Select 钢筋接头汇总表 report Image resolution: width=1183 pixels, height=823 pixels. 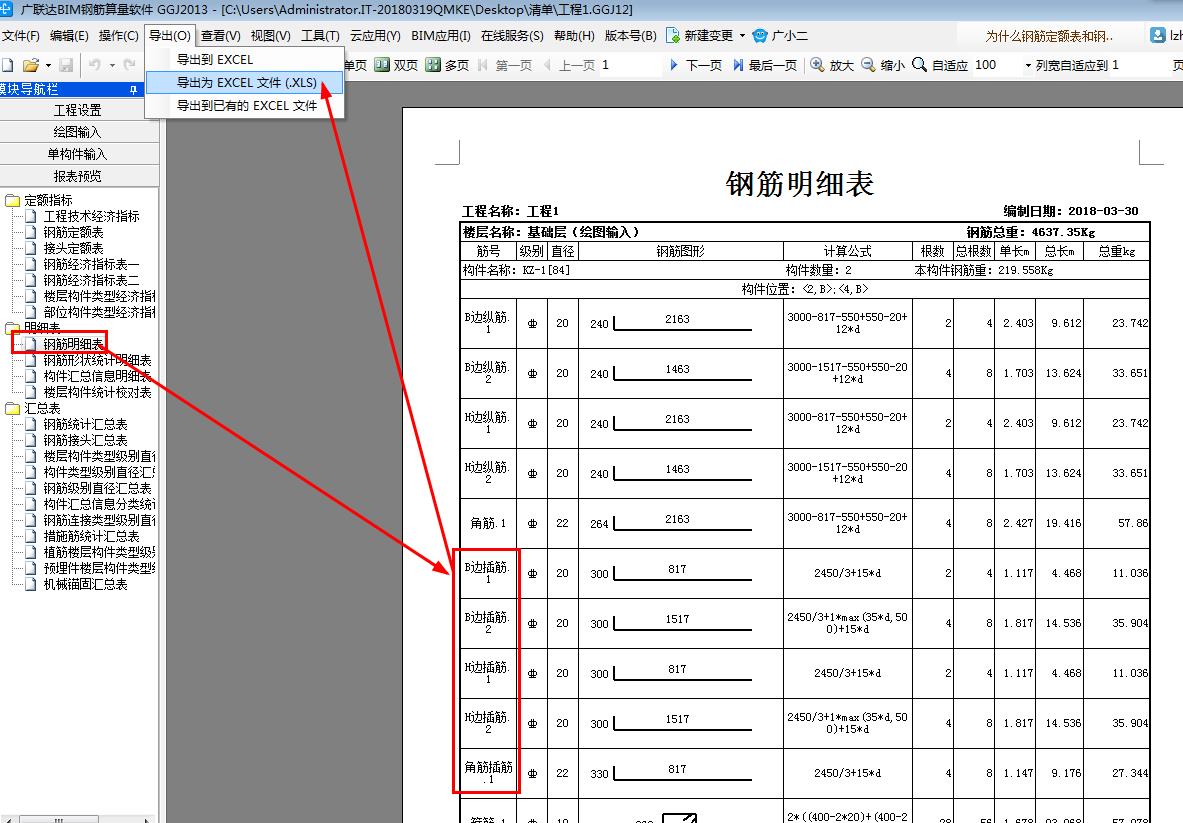tap(85, 441)
